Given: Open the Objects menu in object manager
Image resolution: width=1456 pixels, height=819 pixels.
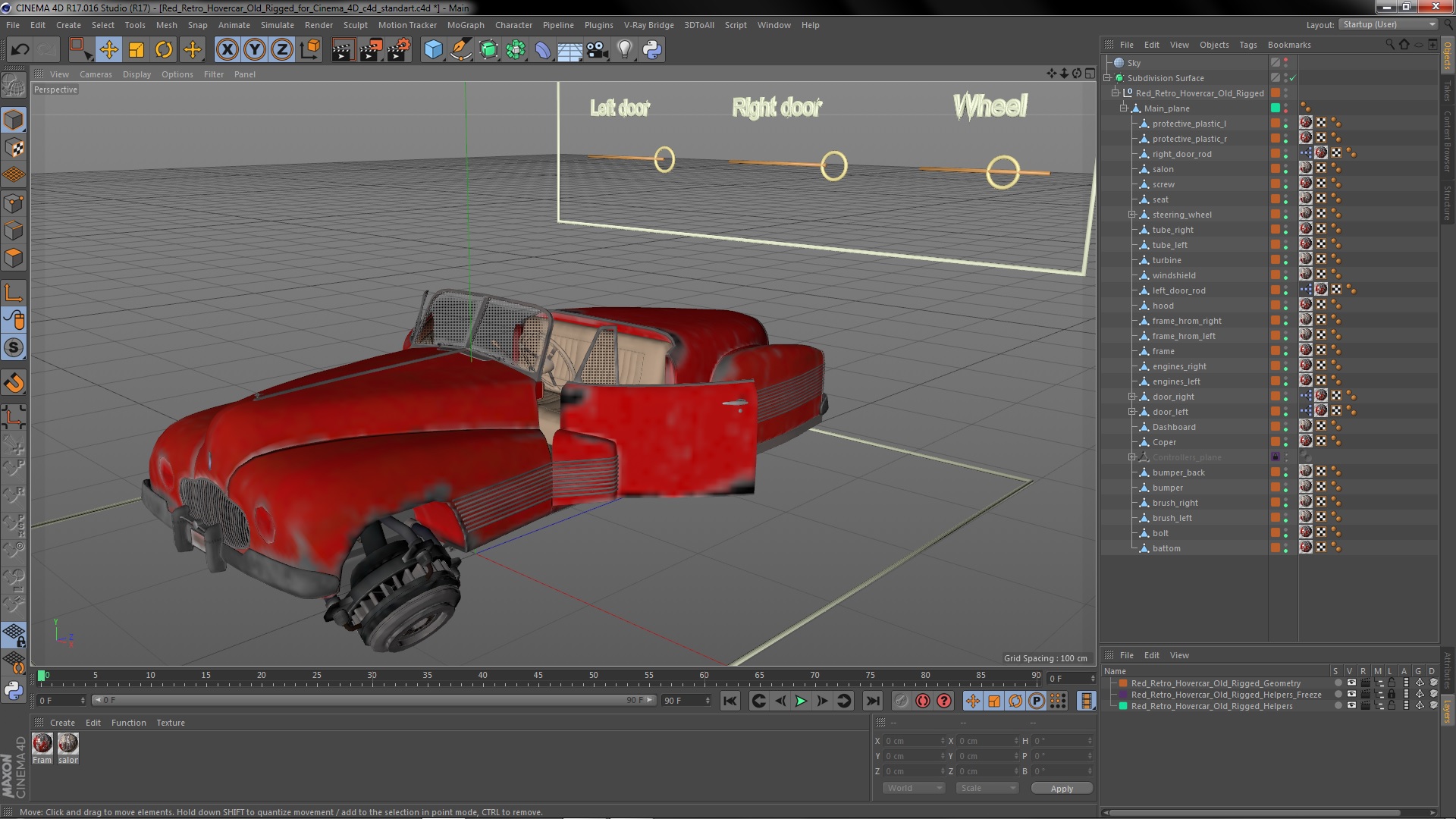Looking at the screenshot, I should click(1214, 45).
